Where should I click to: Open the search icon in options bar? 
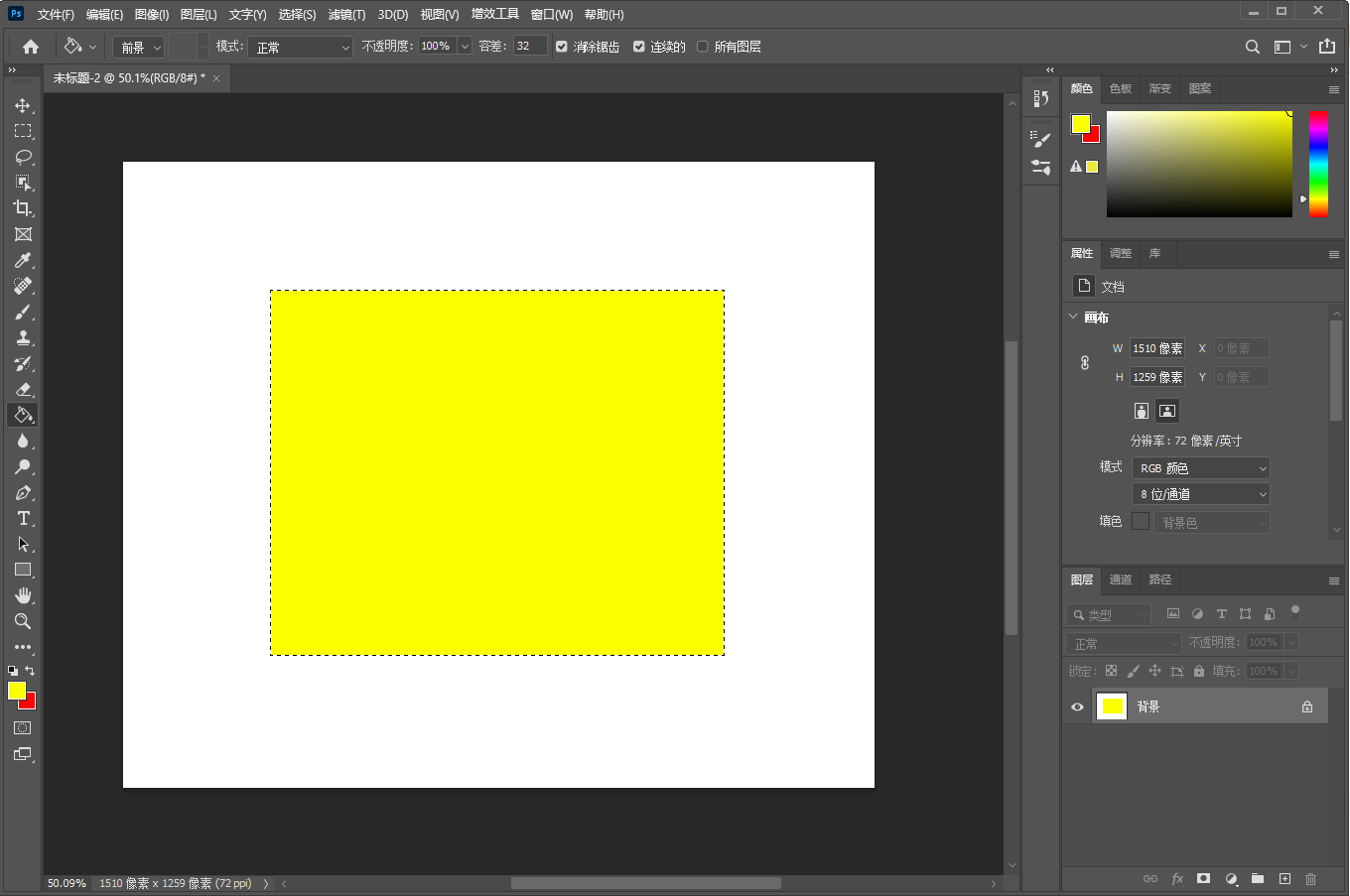pos(1253,47)
